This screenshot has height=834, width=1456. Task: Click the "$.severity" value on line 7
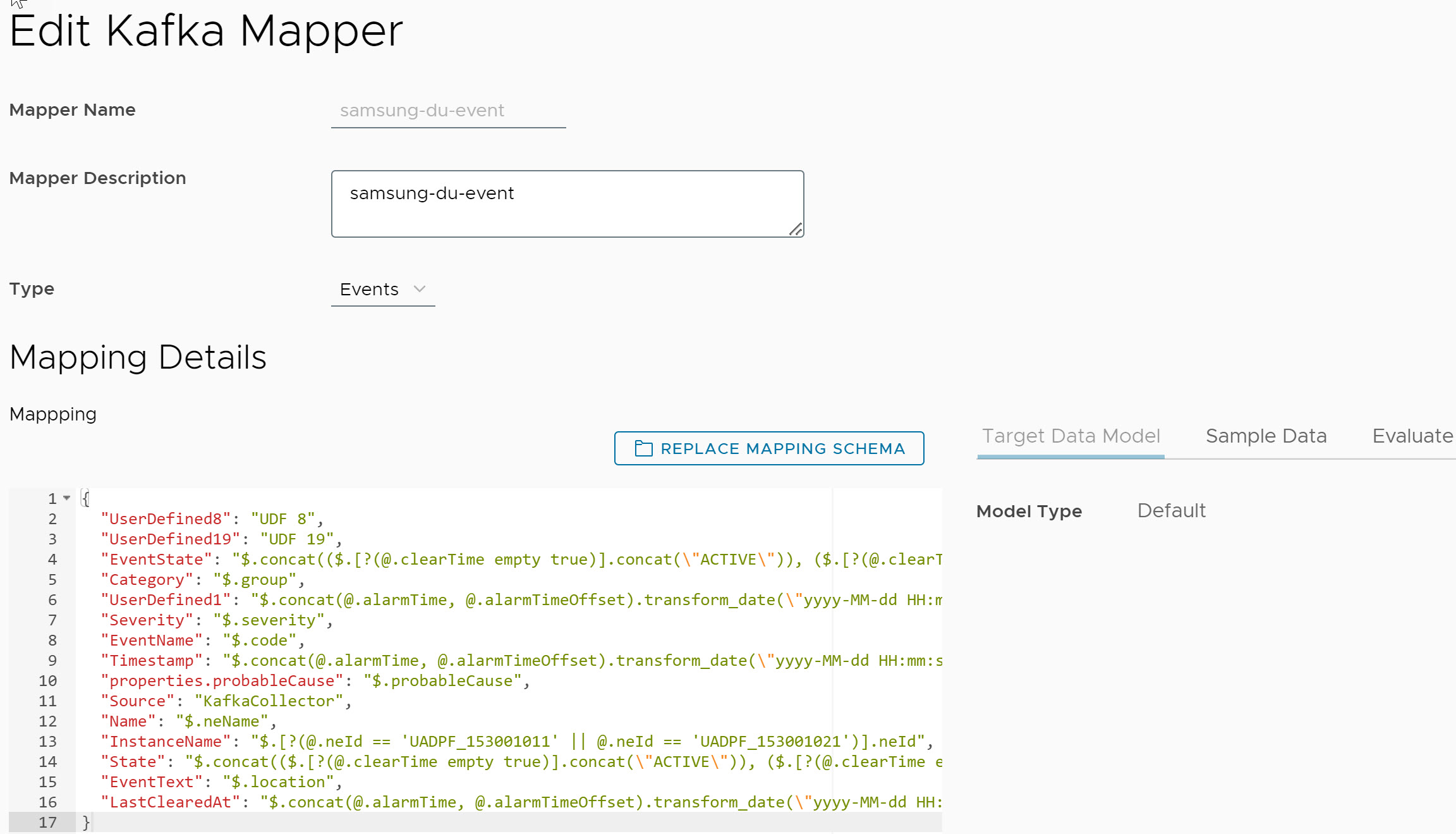point(269,620)
